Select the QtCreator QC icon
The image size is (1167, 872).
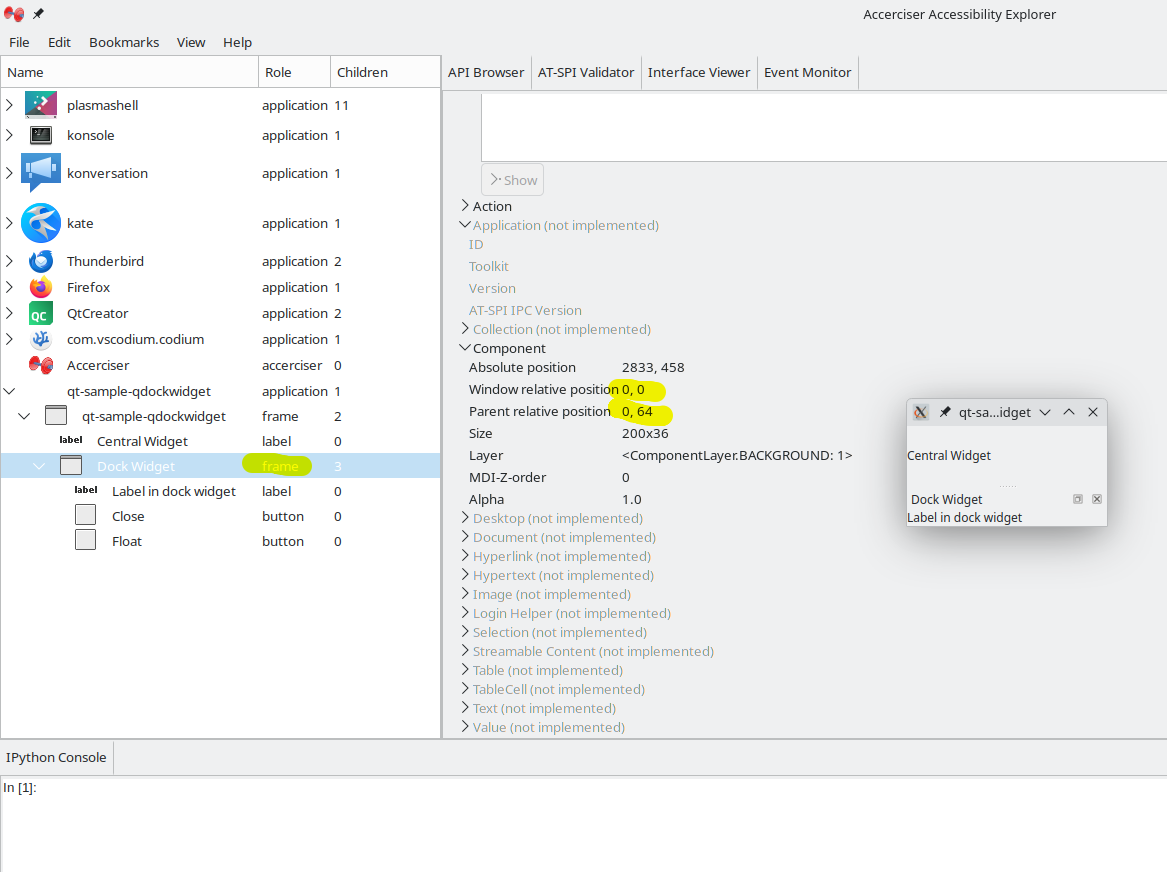41,313
